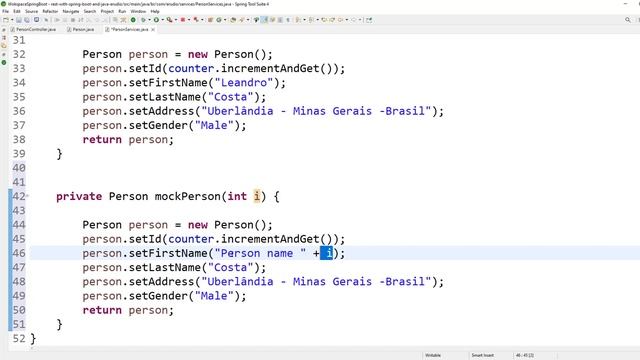This screenshot has height=360, width=640.
Task: Click the Debug bug toolbar icon
Action: [x=143, y=20]
